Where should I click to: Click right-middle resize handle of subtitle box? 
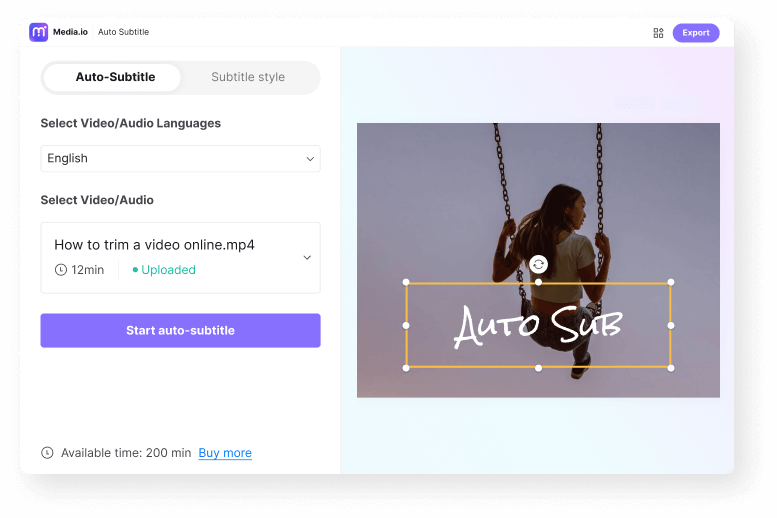pyautogui.click(x=670, y=325)
